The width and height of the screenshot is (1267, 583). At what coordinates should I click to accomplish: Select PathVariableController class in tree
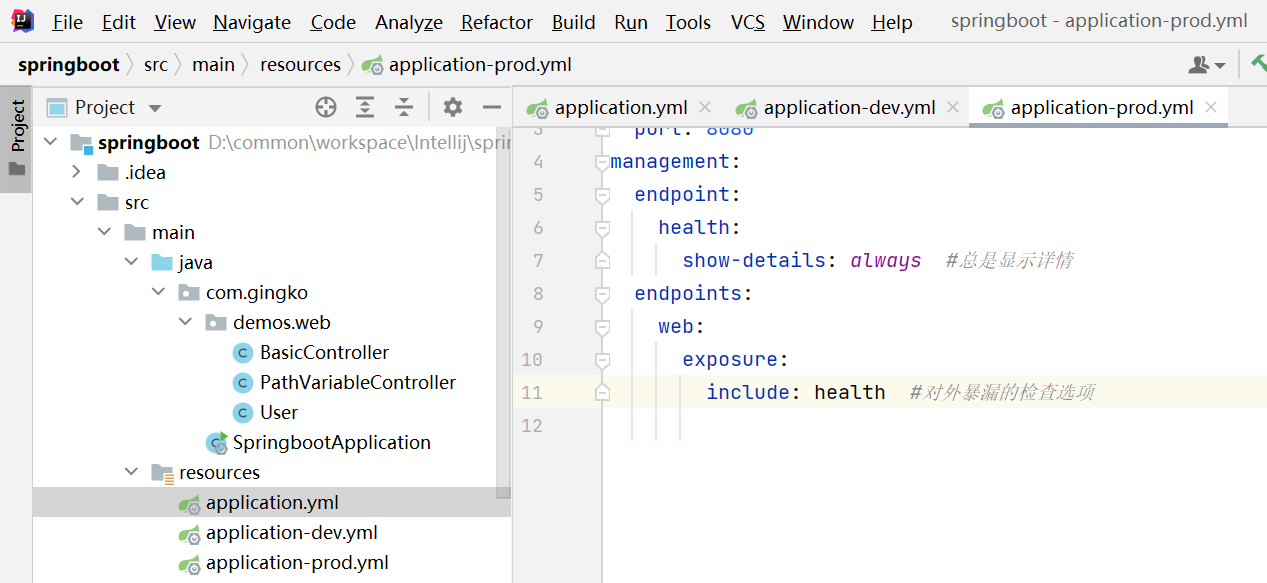tap(344, 382)
